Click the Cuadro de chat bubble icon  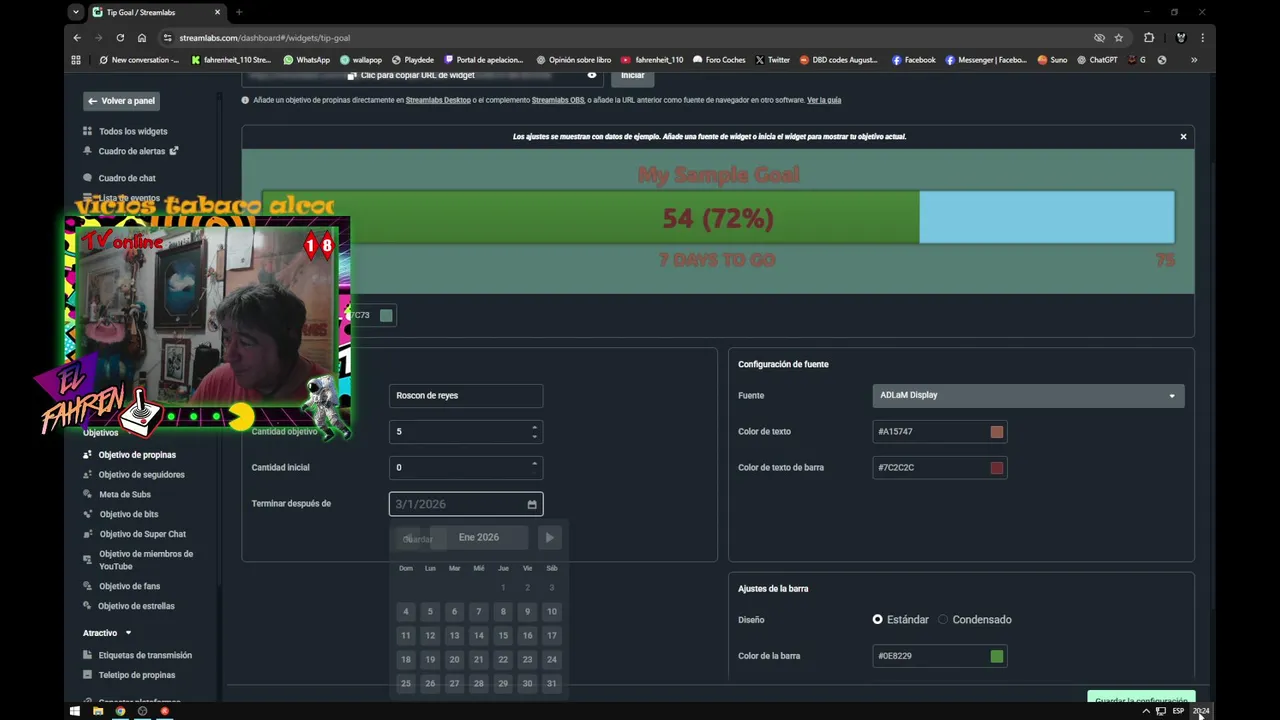coord(87,178)
